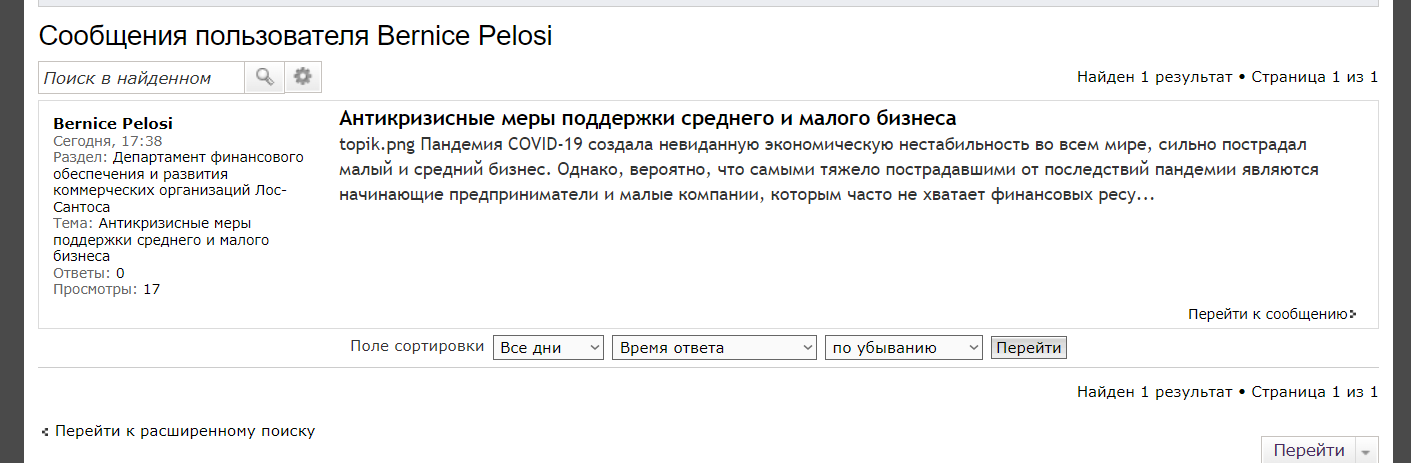The image size is (1411, 463).
Task: Click the "Ответы: 0" reply count
Action: point(89,273)
